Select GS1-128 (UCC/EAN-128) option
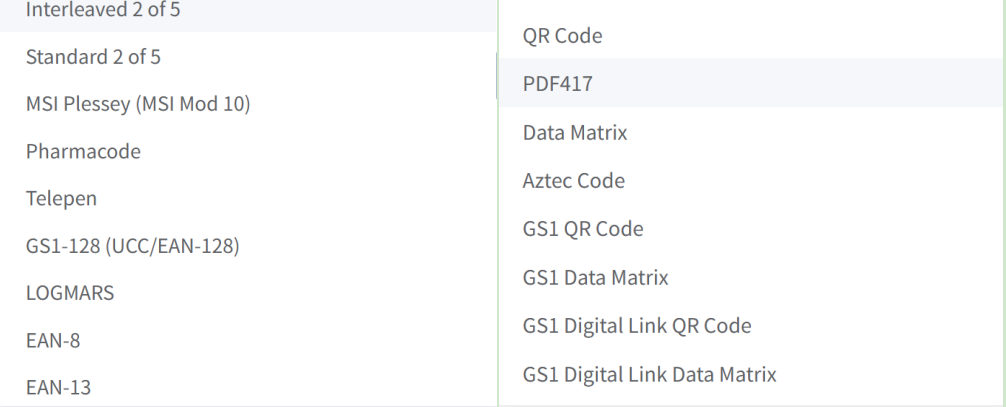The image size is (1006, 407). (132, 245)
